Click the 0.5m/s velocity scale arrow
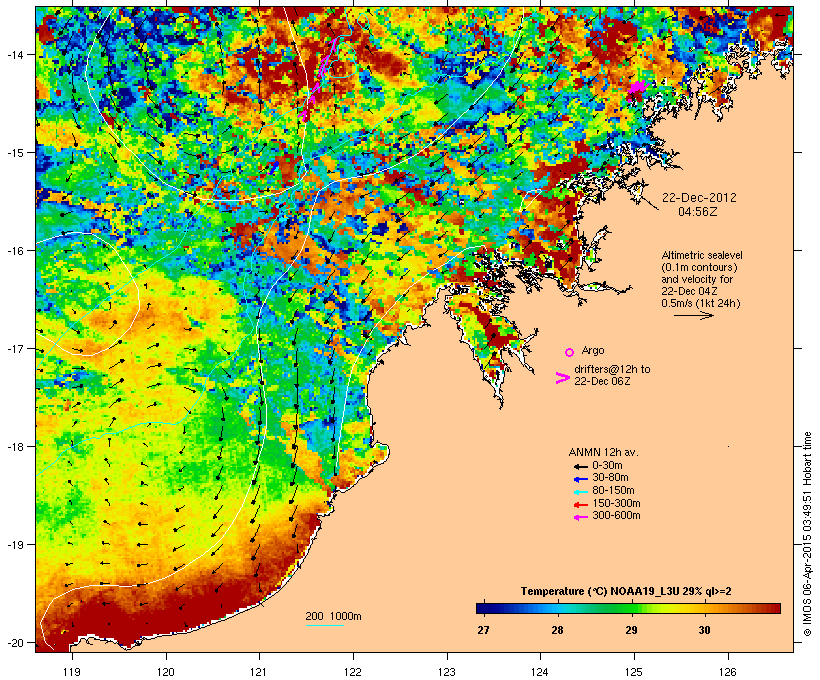Screen dimensions: 820x680 693,315
